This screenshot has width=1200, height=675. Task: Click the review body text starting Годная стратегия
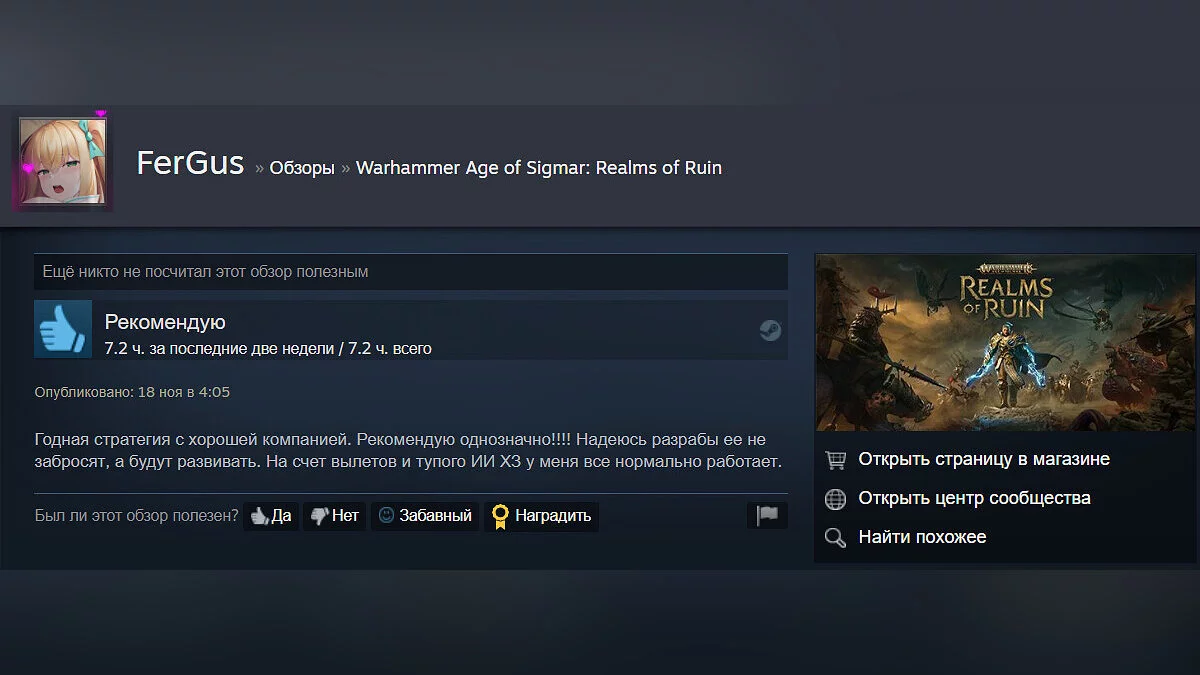tap(408, 451)
